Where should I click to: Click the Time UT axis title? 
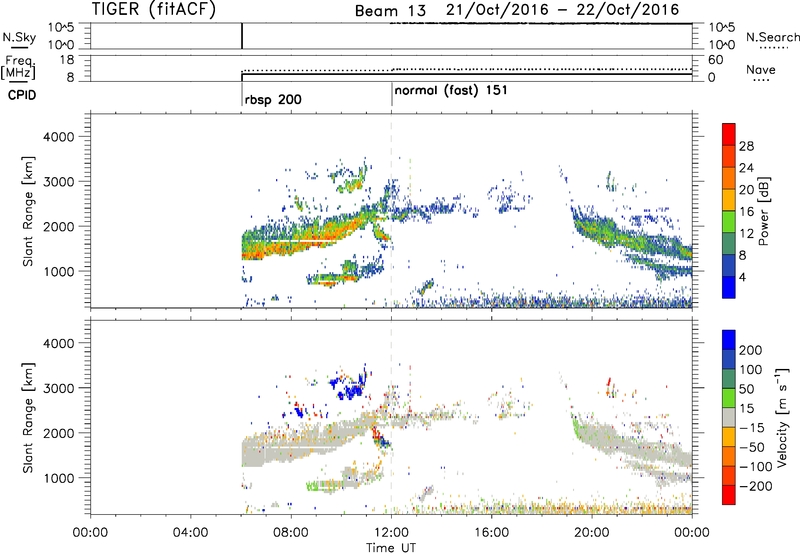pos(391,548)
